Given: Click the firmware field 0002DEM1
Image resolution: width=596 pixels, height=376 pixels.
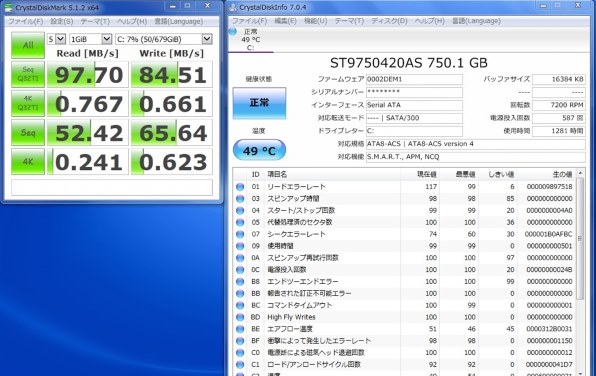Looking at the screenshot, I should [x=414, y=79].
